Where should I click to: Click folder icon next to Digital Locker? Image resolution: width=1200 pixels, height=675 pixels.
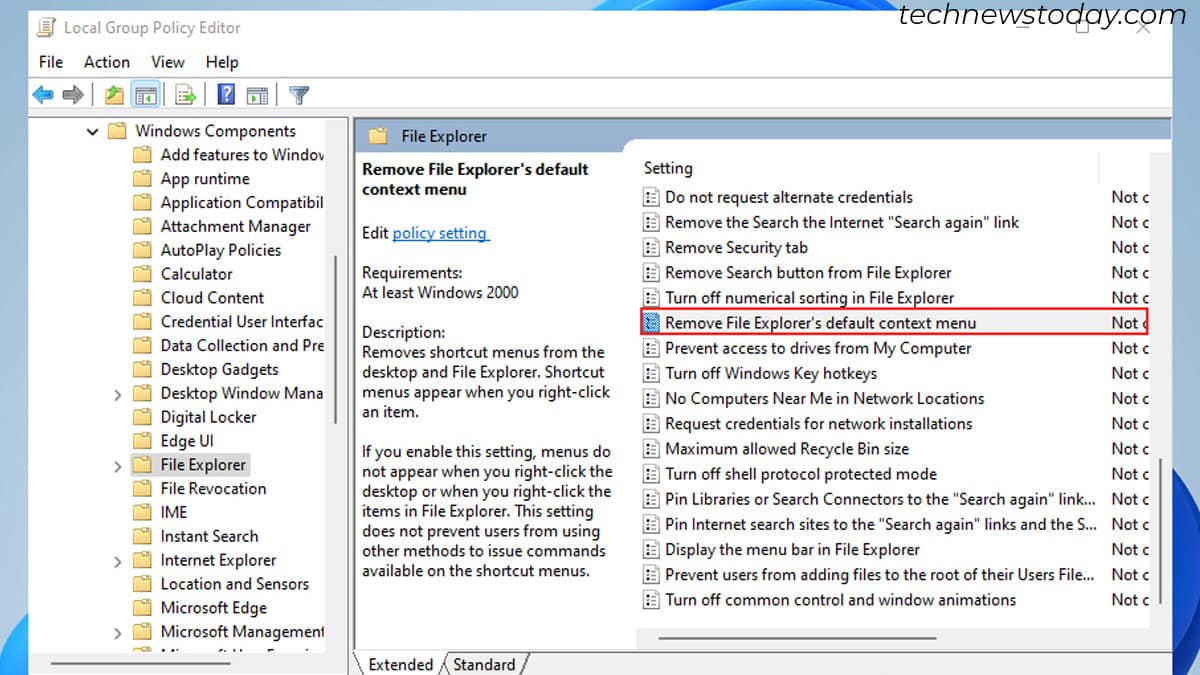pyautogui.click(x=142, y=417)
